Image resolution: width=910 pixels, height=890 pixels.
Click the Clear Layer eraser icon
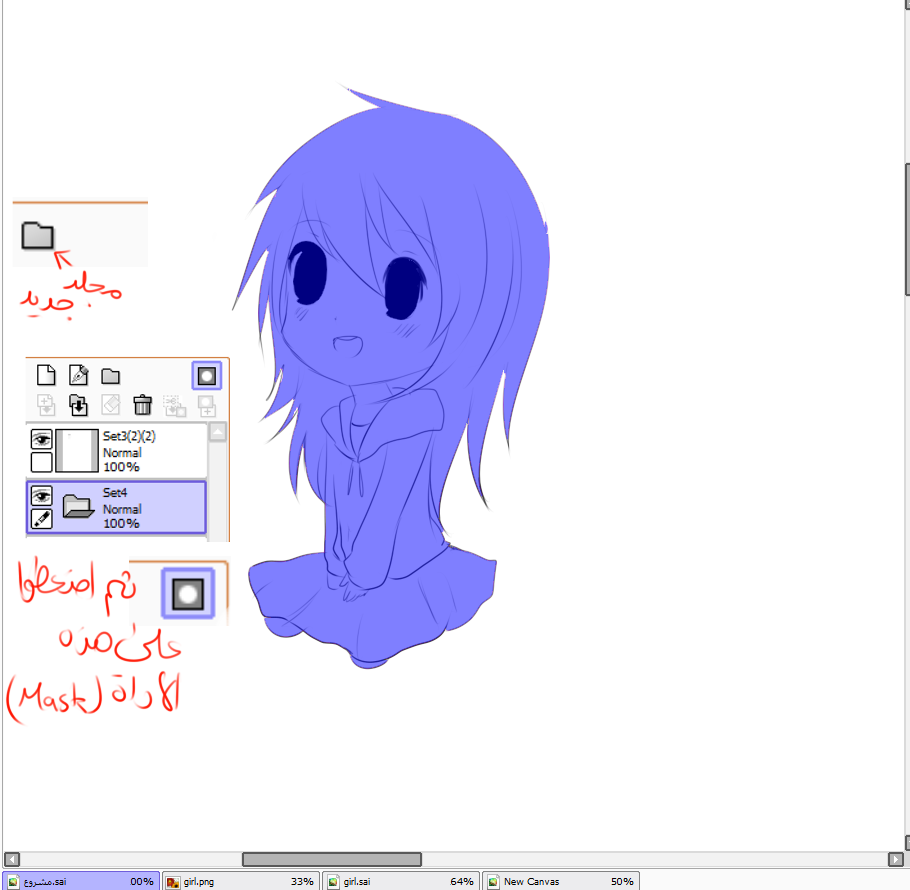tap(111, 405)
